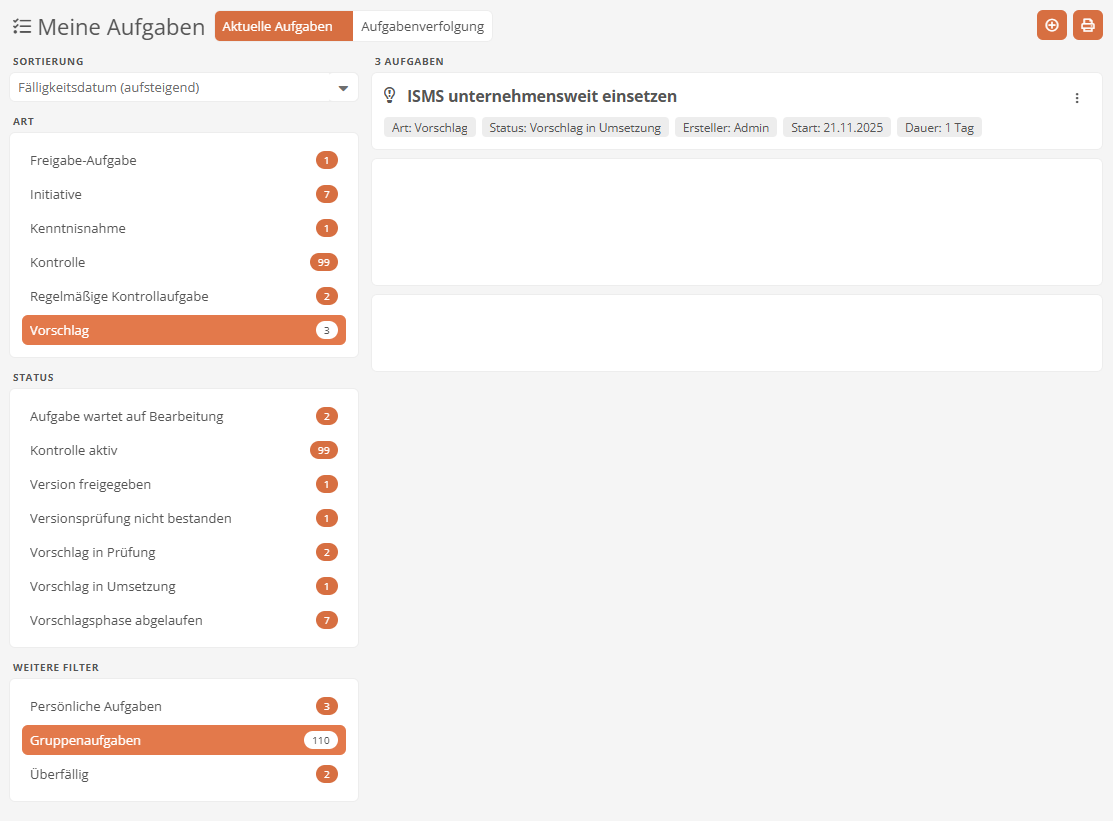Click the print icon button
1113x821 pixels.
pyautogui.click(x=1087, y=25)
